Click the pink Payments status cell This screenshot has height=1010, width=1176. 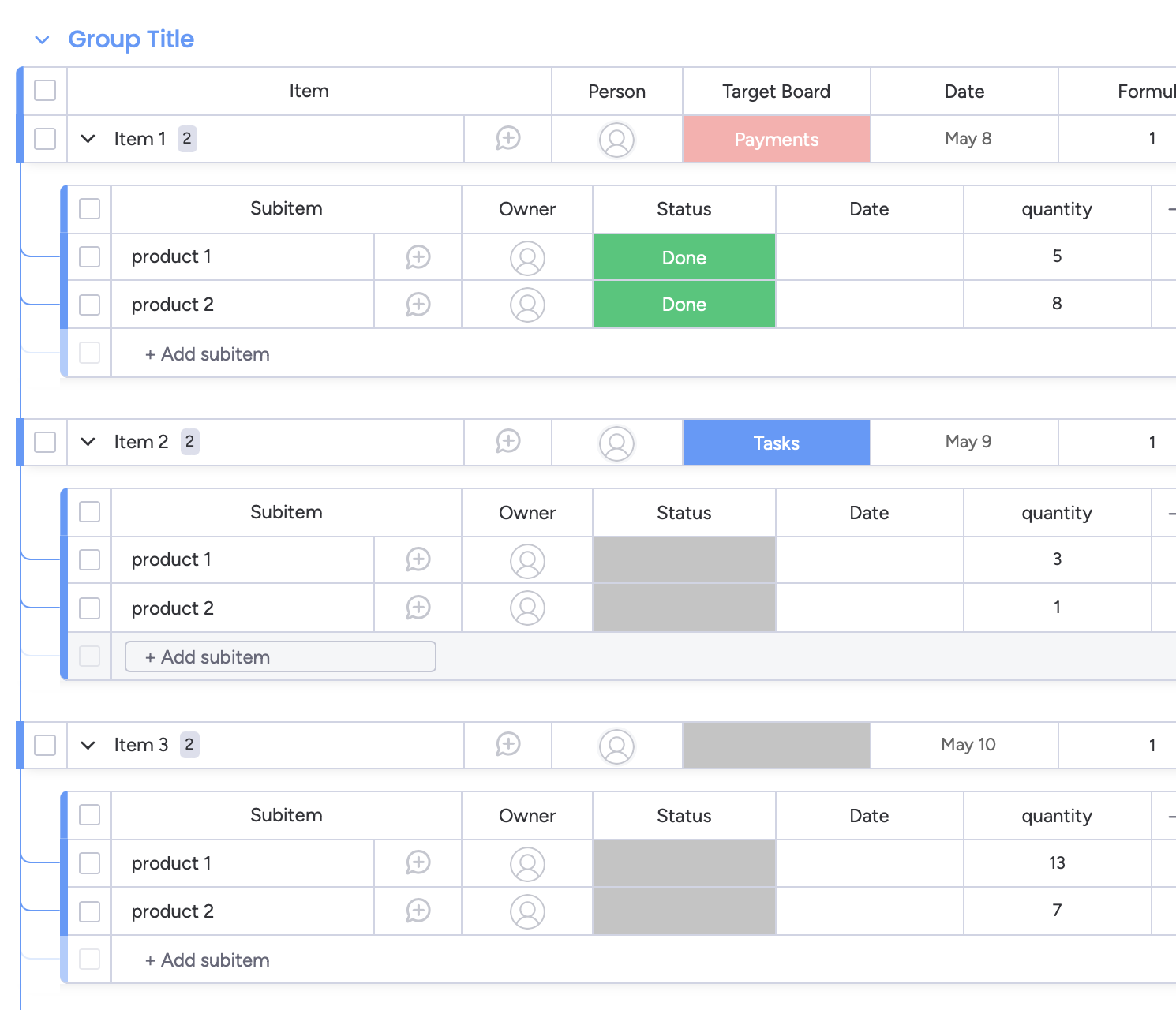[x=776, y=140]
